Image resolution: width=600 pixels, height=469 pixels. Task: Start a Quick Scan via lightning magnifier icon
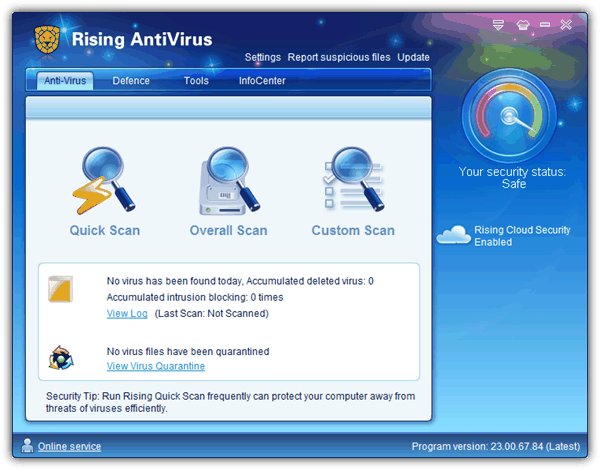(103, 180)
